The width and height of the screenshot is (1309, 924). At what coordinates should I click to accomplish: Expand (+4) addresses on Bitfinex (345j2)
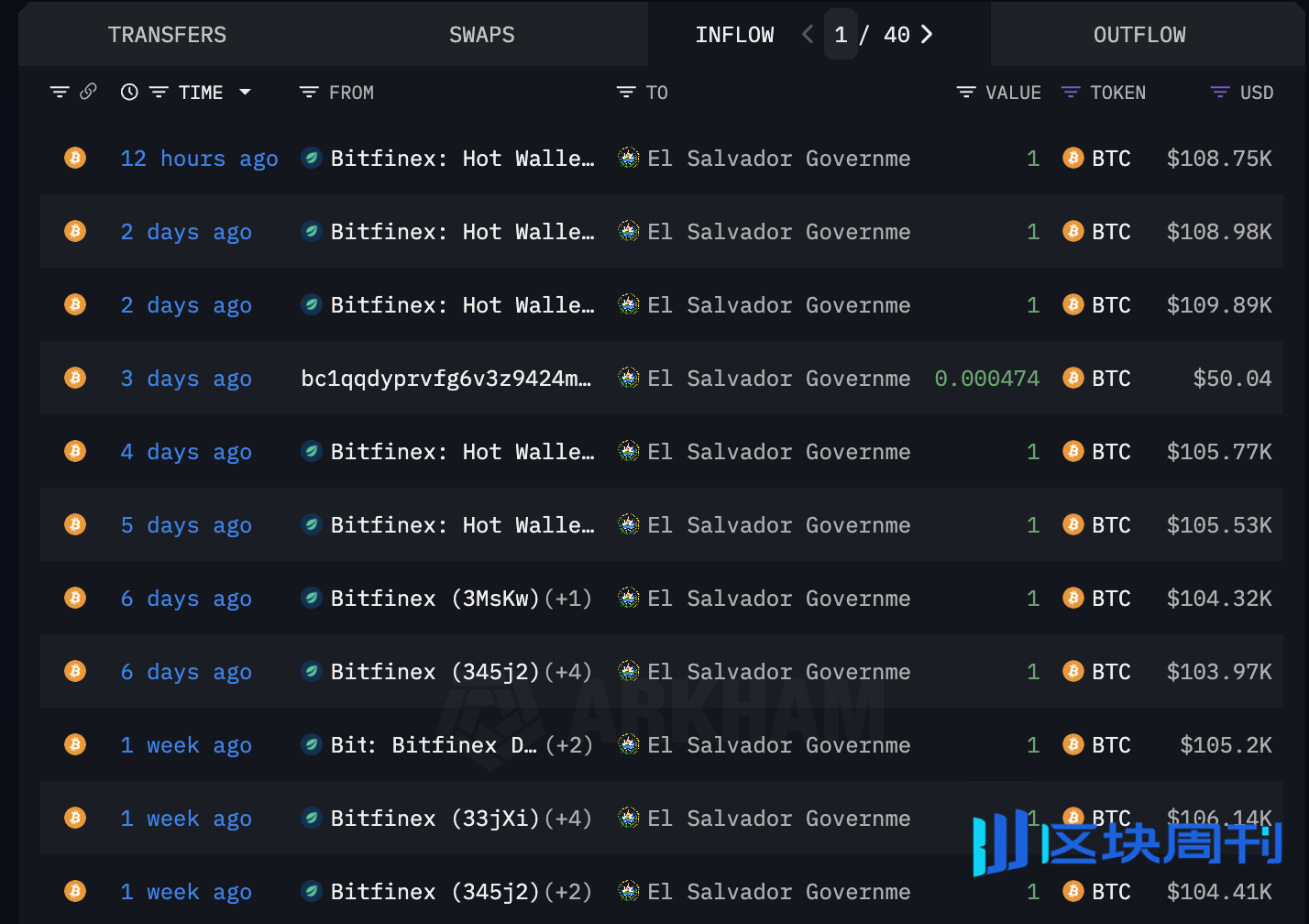(568, 672)
